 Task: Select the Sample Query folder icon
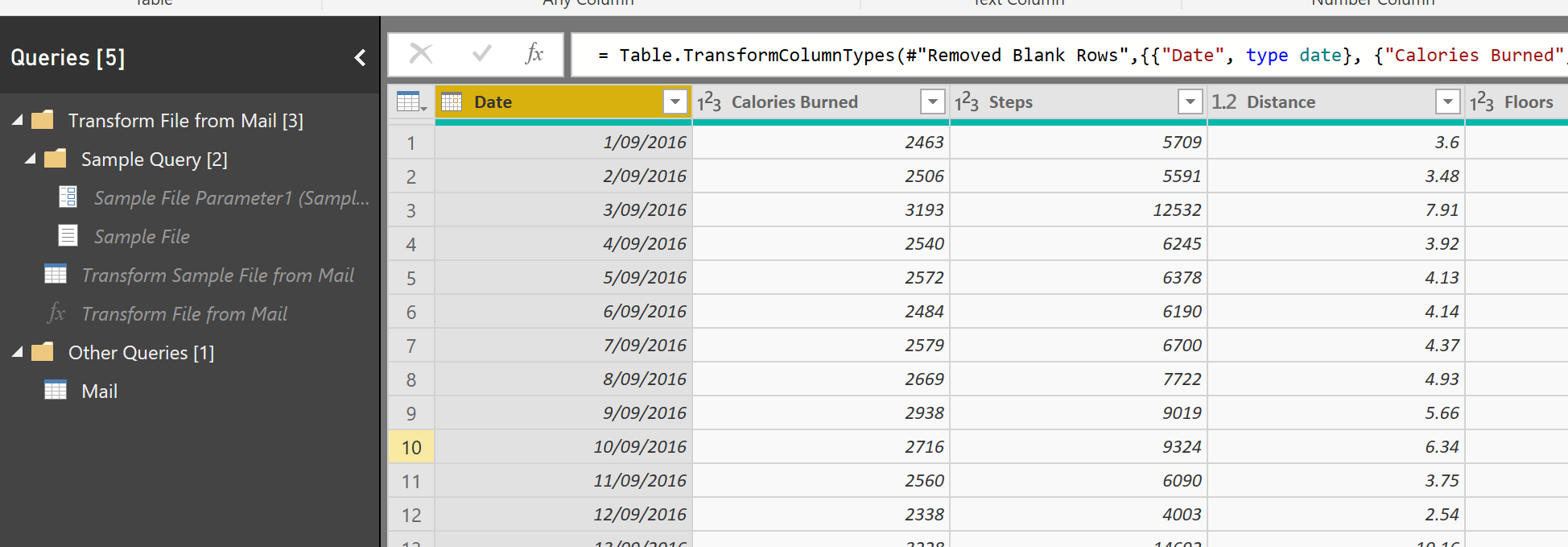[x=55, y=159]
